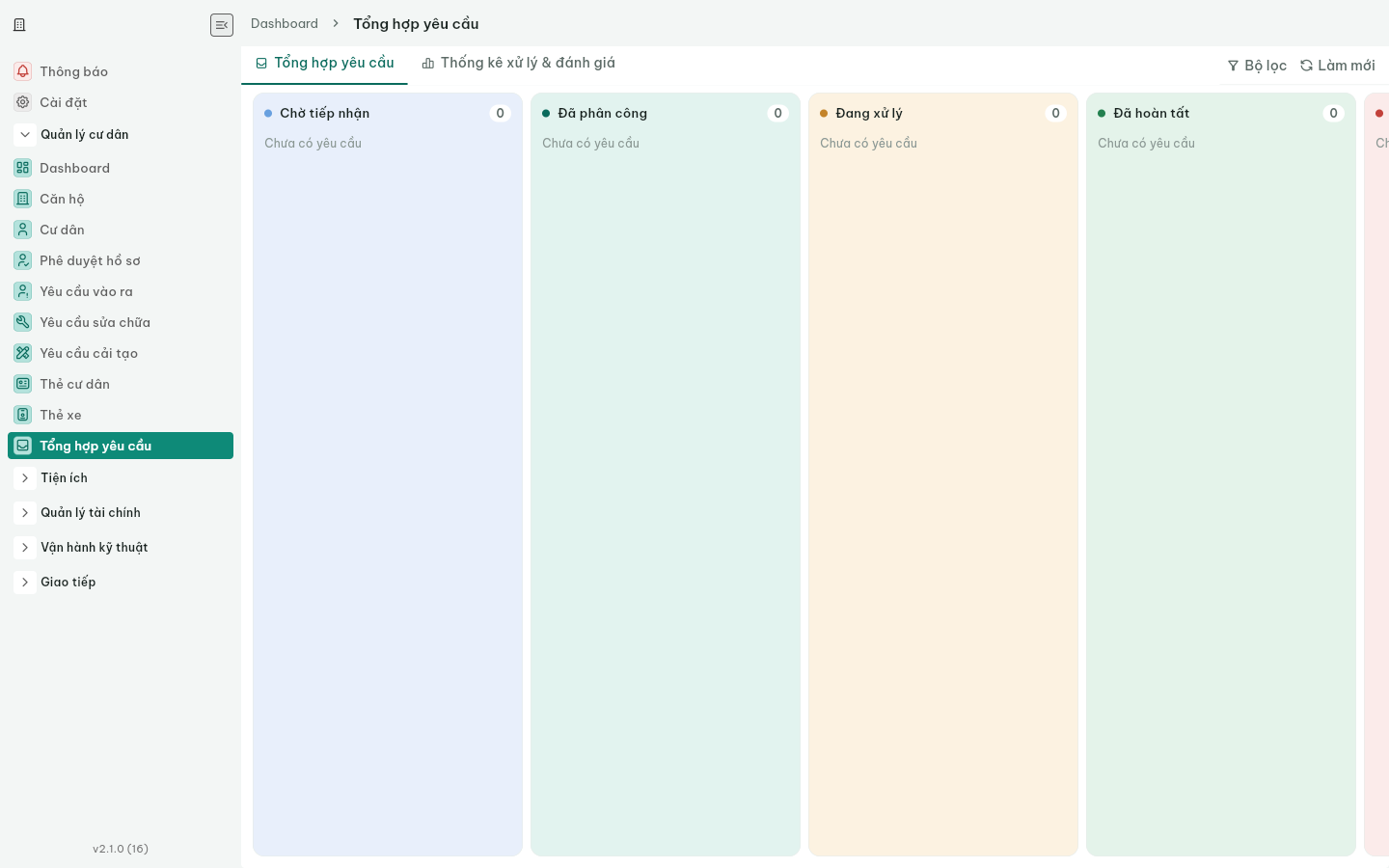Viewport: 1389px width, 868px height.
Task: Click the Đã phân công column header
Action: tap(602, 113)
